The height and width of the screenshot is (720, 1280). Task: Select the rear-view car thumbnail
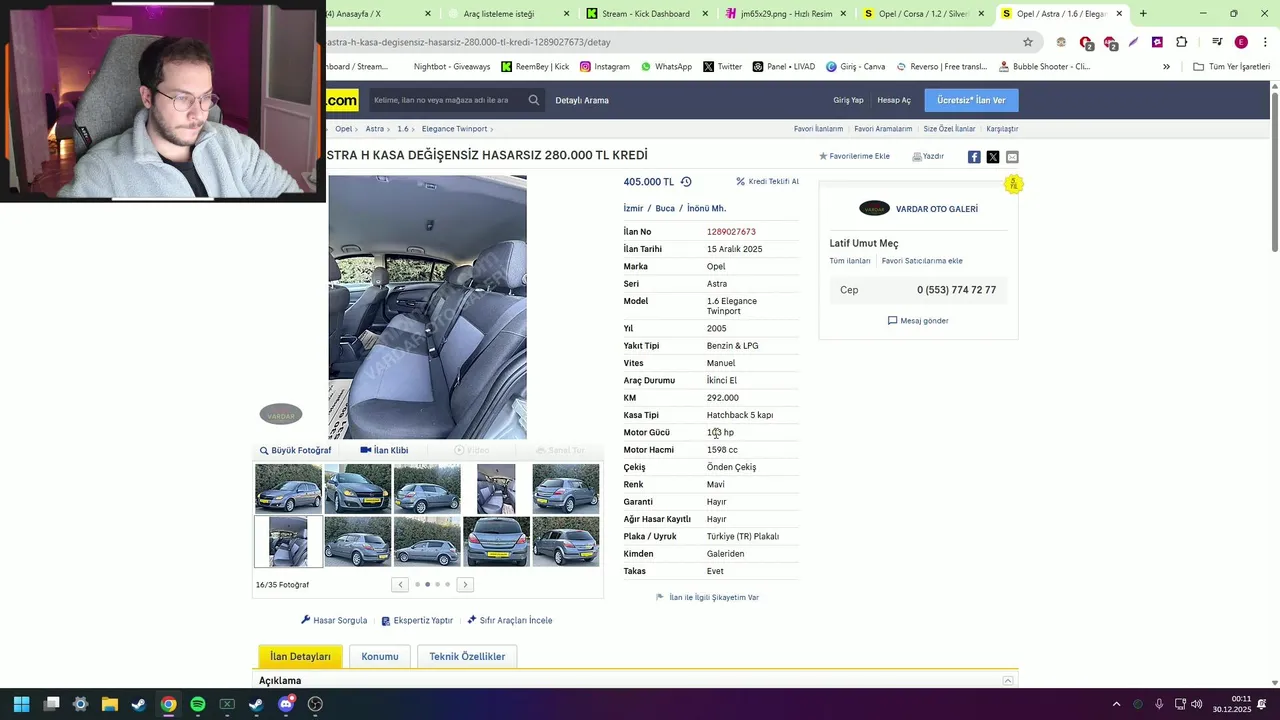pyautogui.click(x=496, y=541)
